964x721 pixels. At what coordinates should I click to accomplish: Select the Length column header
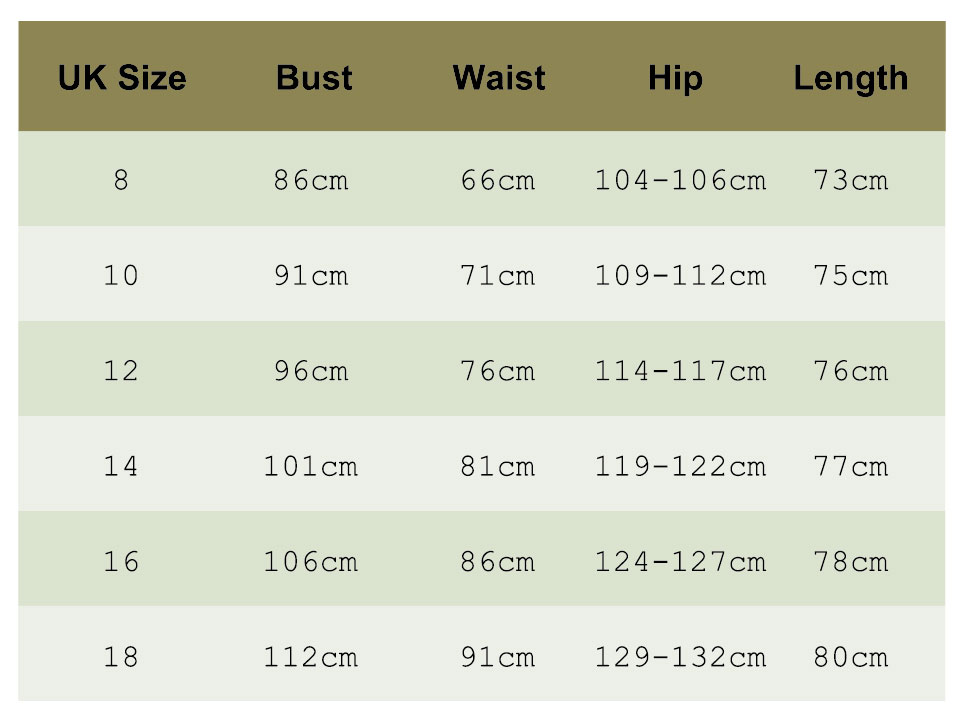click(x=851, y=78)
